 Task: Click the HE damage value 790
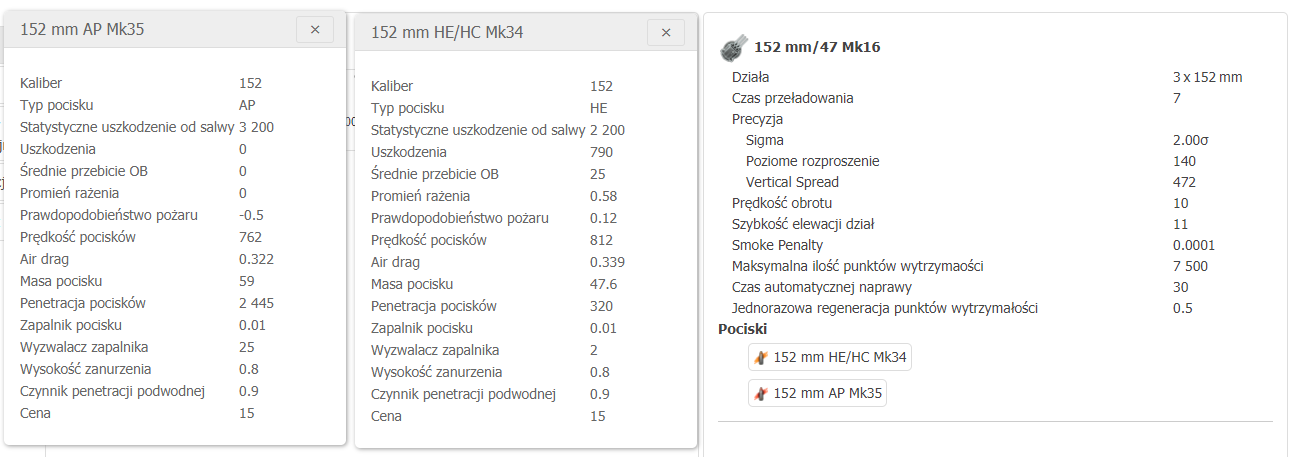point(601,152)
